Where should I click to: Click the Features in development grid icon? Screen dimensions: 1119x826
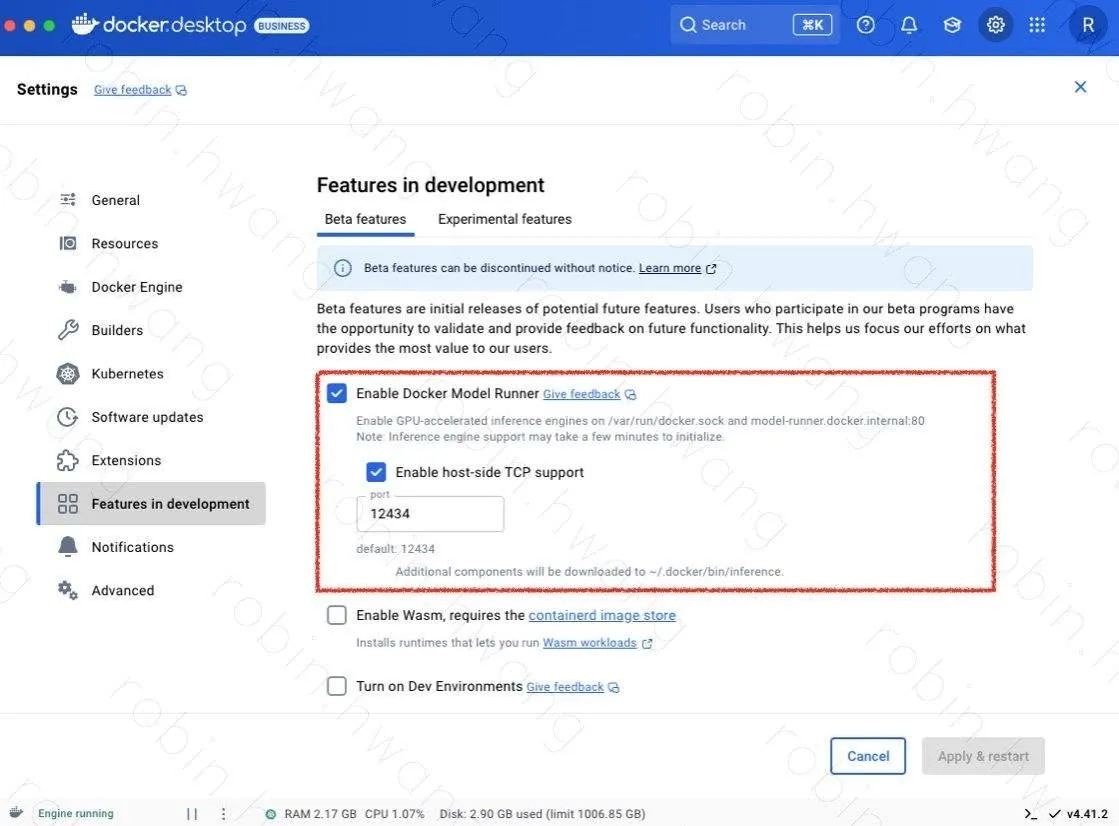coord(68,504)
